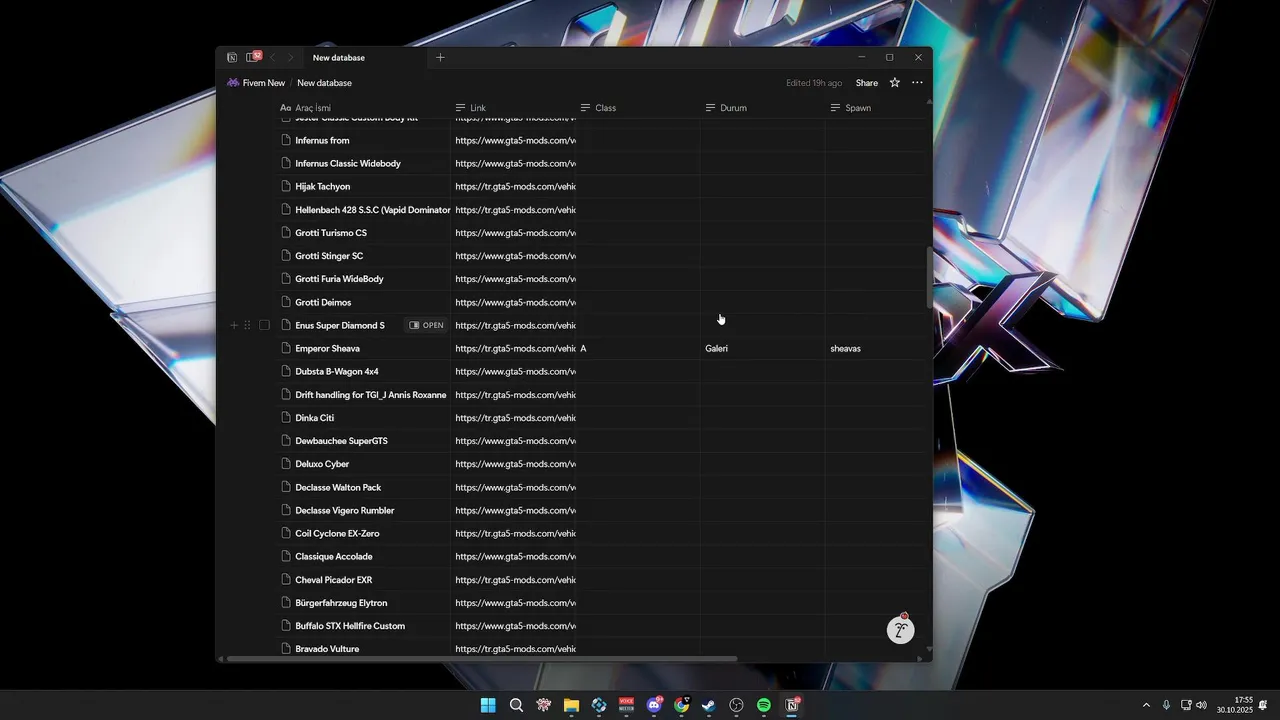
Task: Open the Fivem New breadcrumb
Action: click(256, 83)
